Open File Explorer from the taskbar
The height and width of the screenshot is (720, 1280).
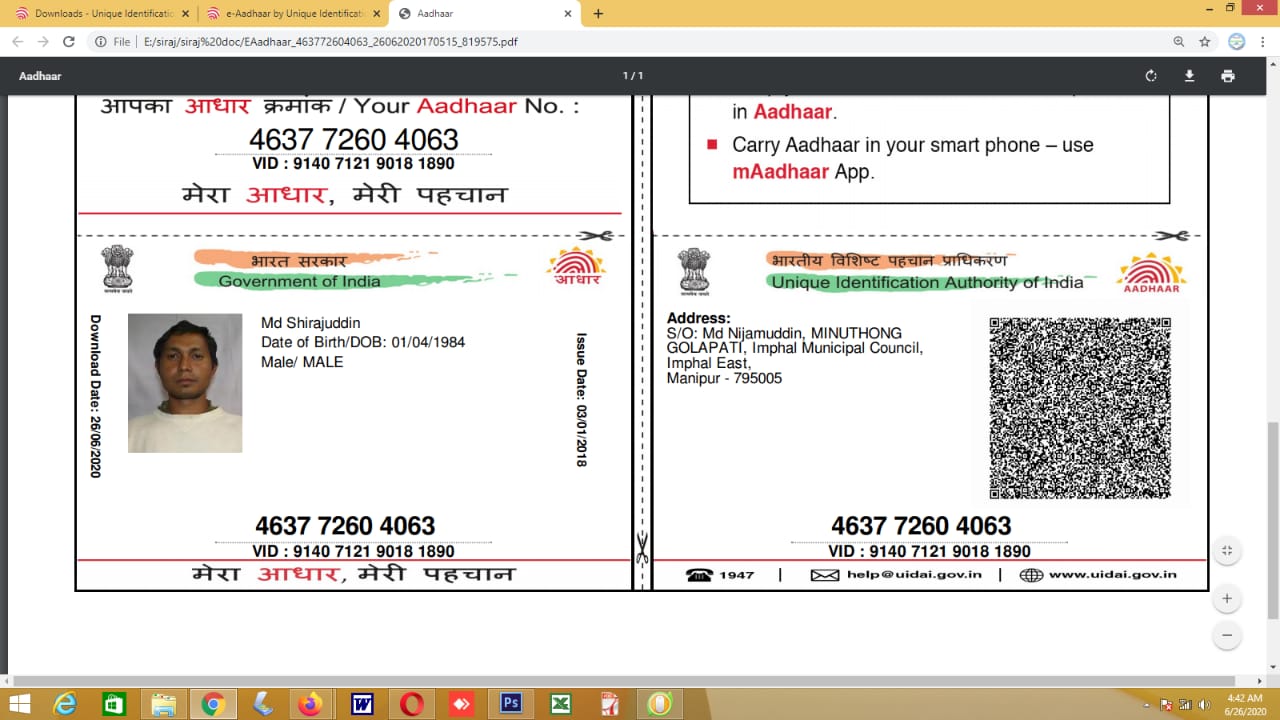[163, 704]
